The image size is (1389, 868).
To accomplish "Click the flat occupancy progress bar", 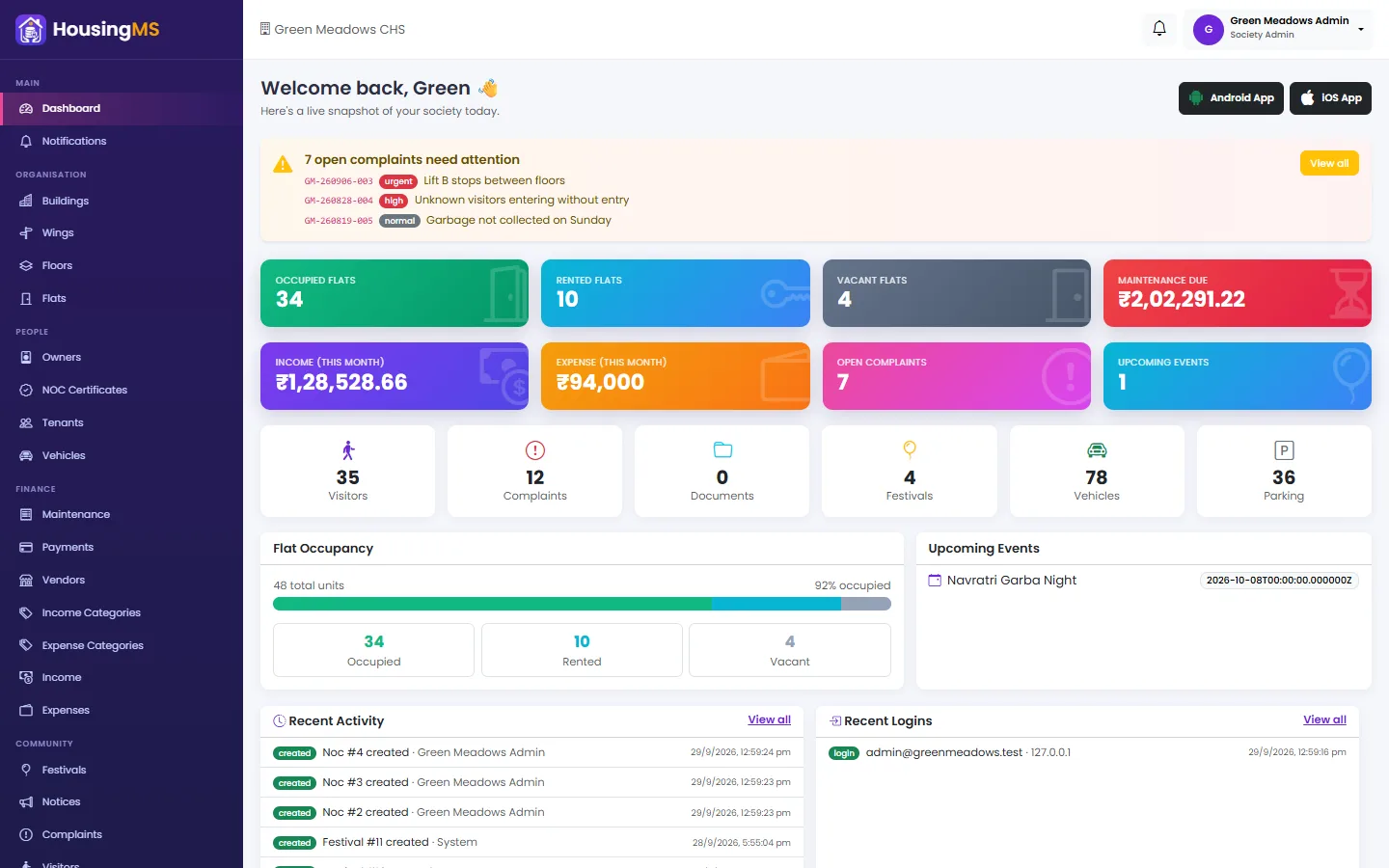I will (x=582, y=604).
